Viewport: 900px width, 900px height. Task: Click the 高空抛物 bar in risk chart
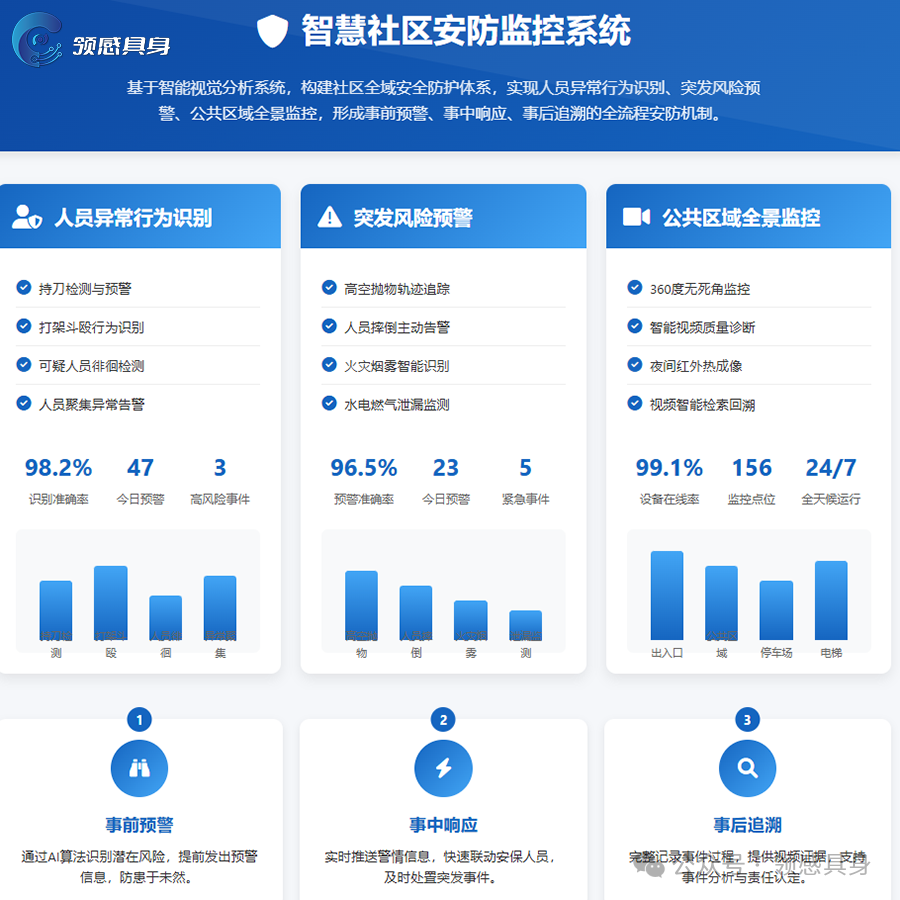point(361,606)
